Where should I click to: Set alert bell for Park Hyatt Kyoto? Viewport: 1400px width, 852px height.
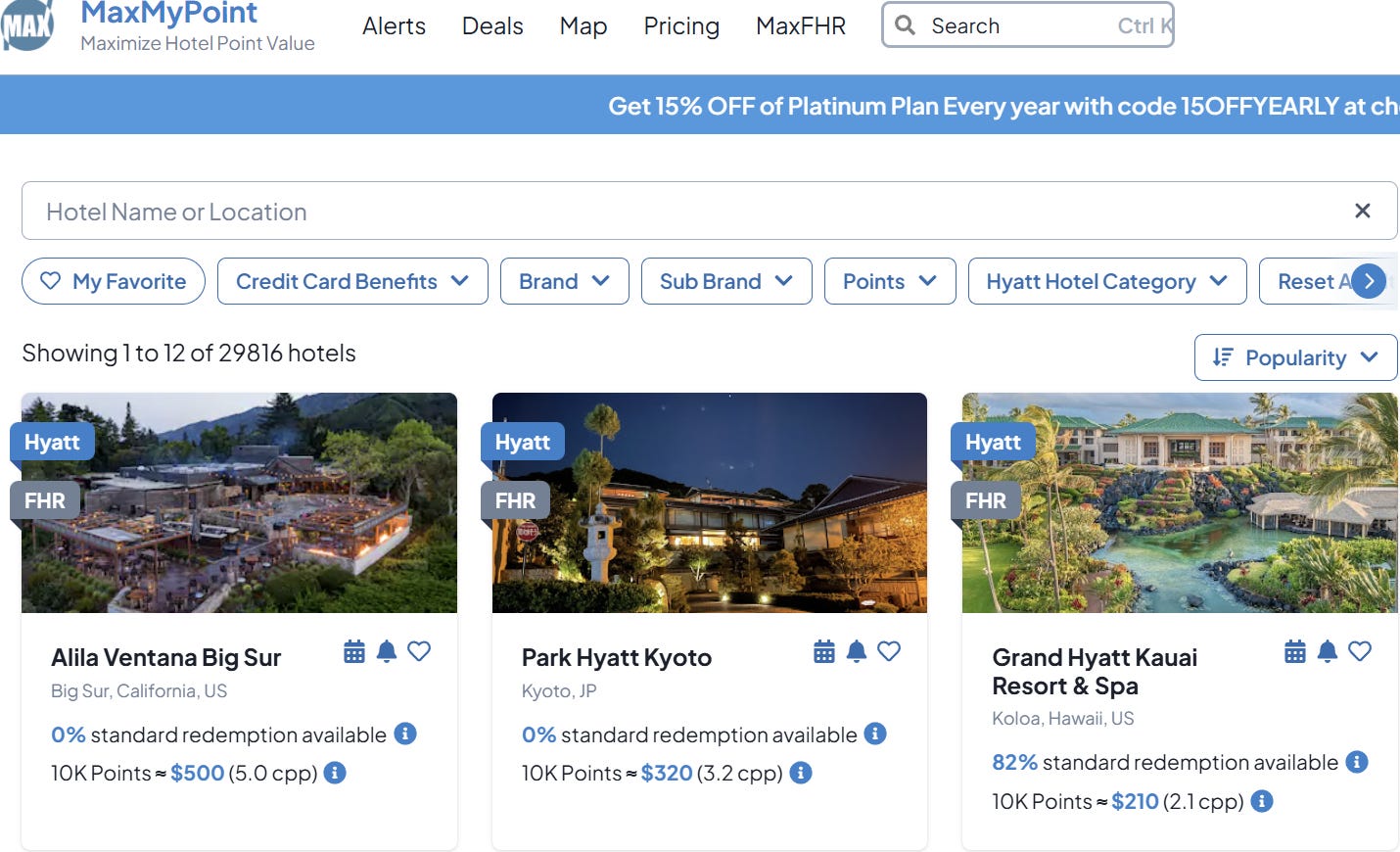pyautogui.click(x=857, y=651)
